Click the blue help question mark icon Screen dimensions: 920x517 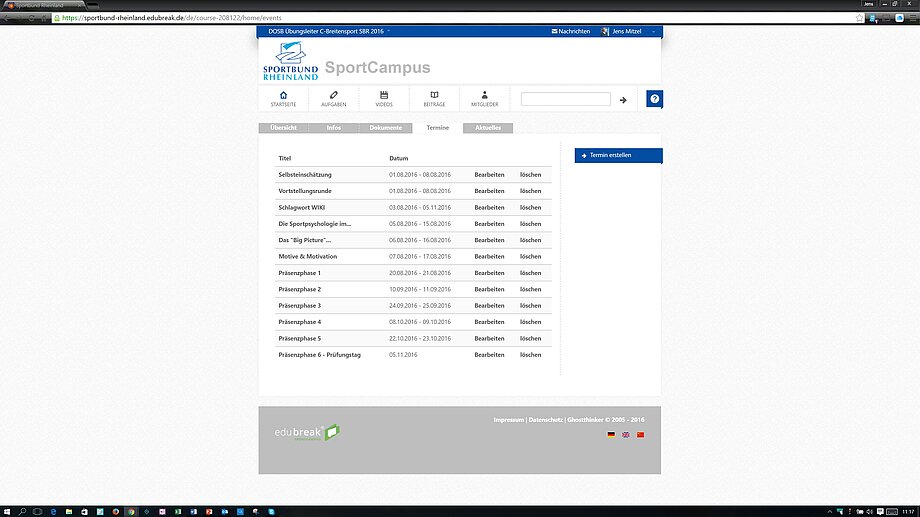pyautogui.click(x=654, y=99)
